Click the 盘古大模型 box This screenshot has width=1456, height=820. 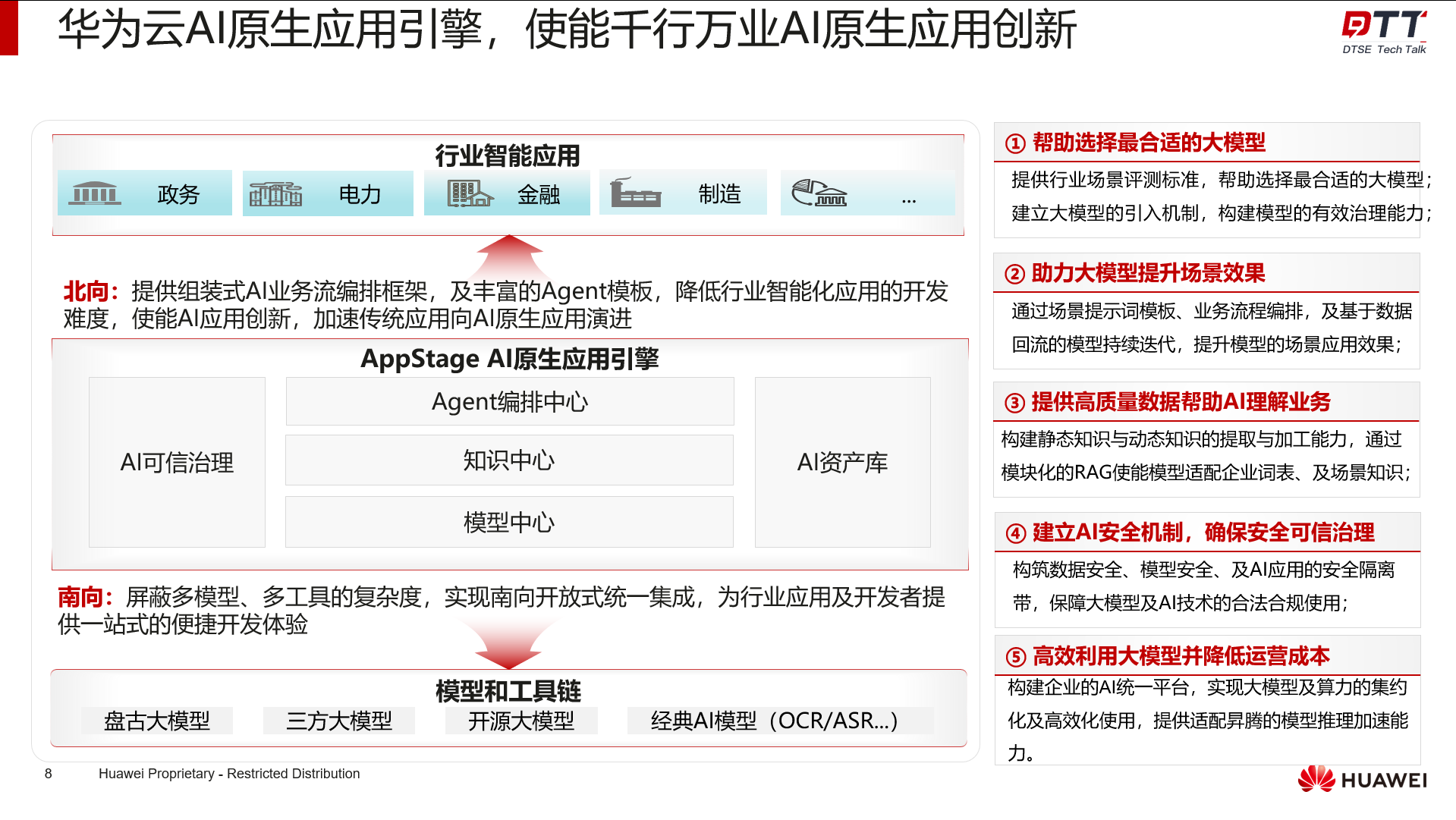click(x=157, y=721)
